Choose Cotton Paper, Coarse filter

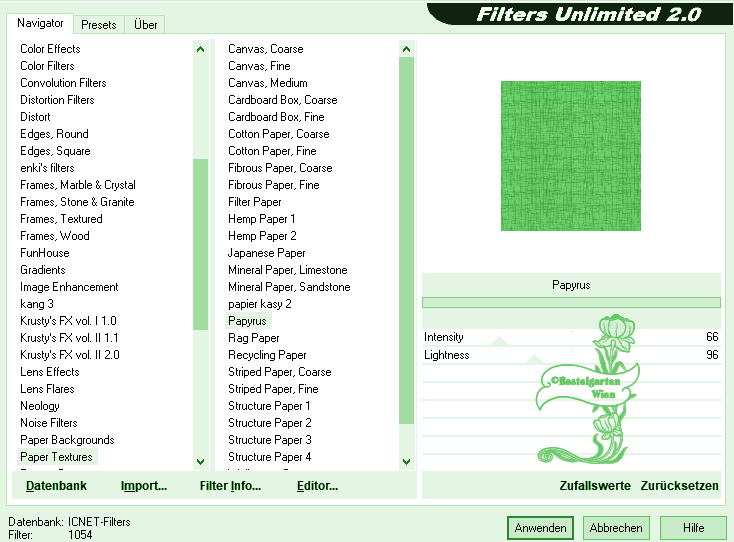click(279, 134)
